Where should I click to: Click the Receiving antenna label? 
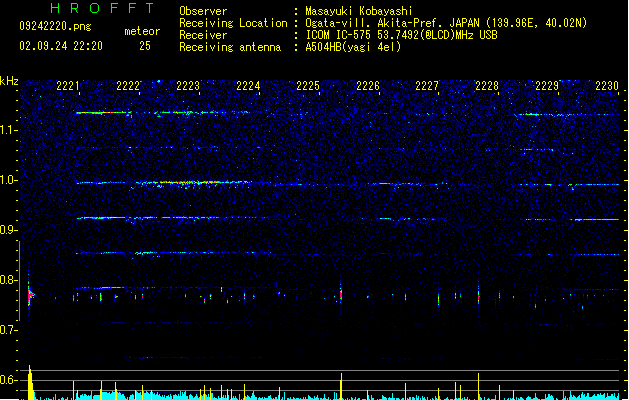230,47
